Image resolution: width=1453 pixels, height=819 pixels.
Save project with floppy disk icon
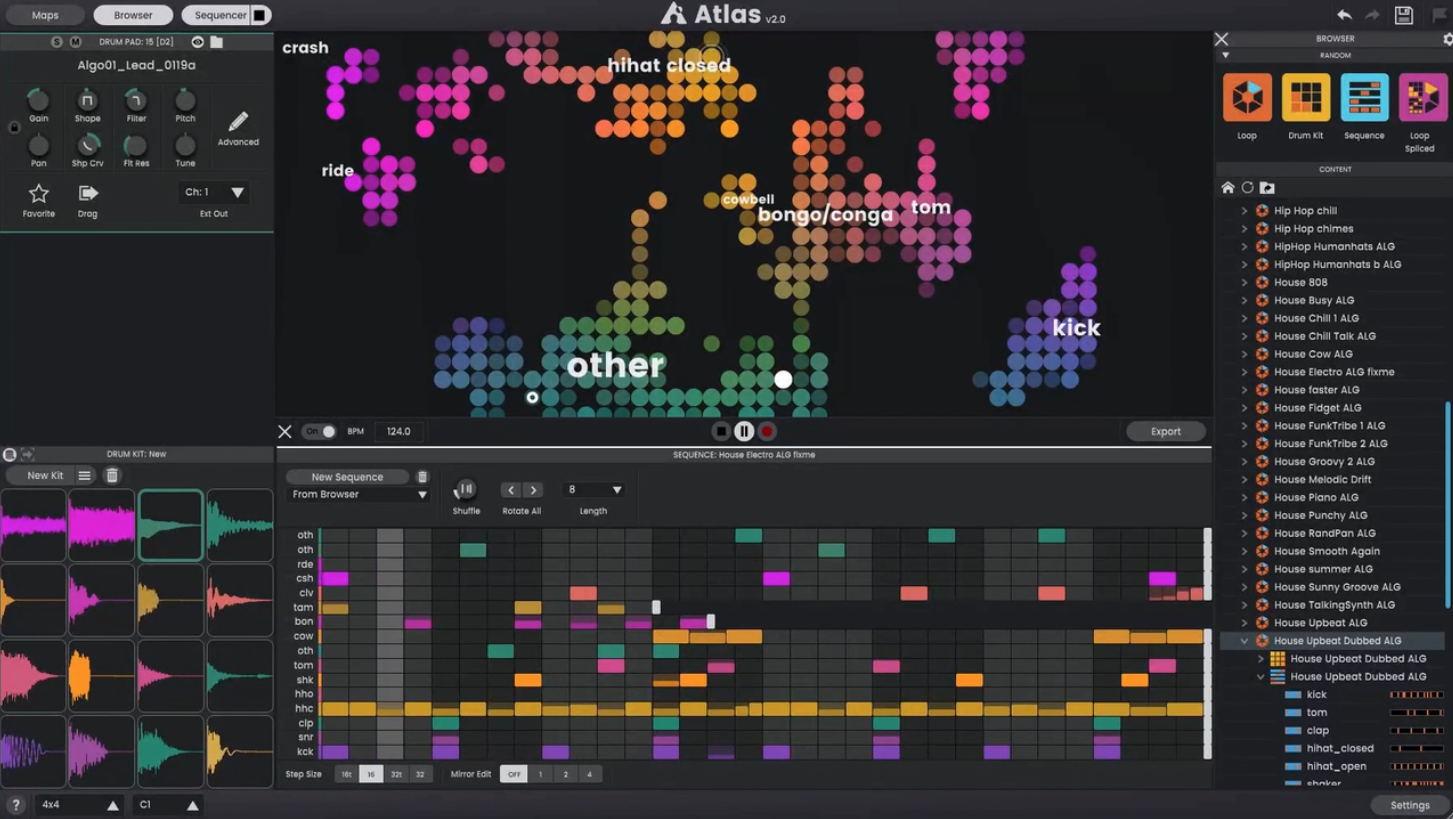1404,14
